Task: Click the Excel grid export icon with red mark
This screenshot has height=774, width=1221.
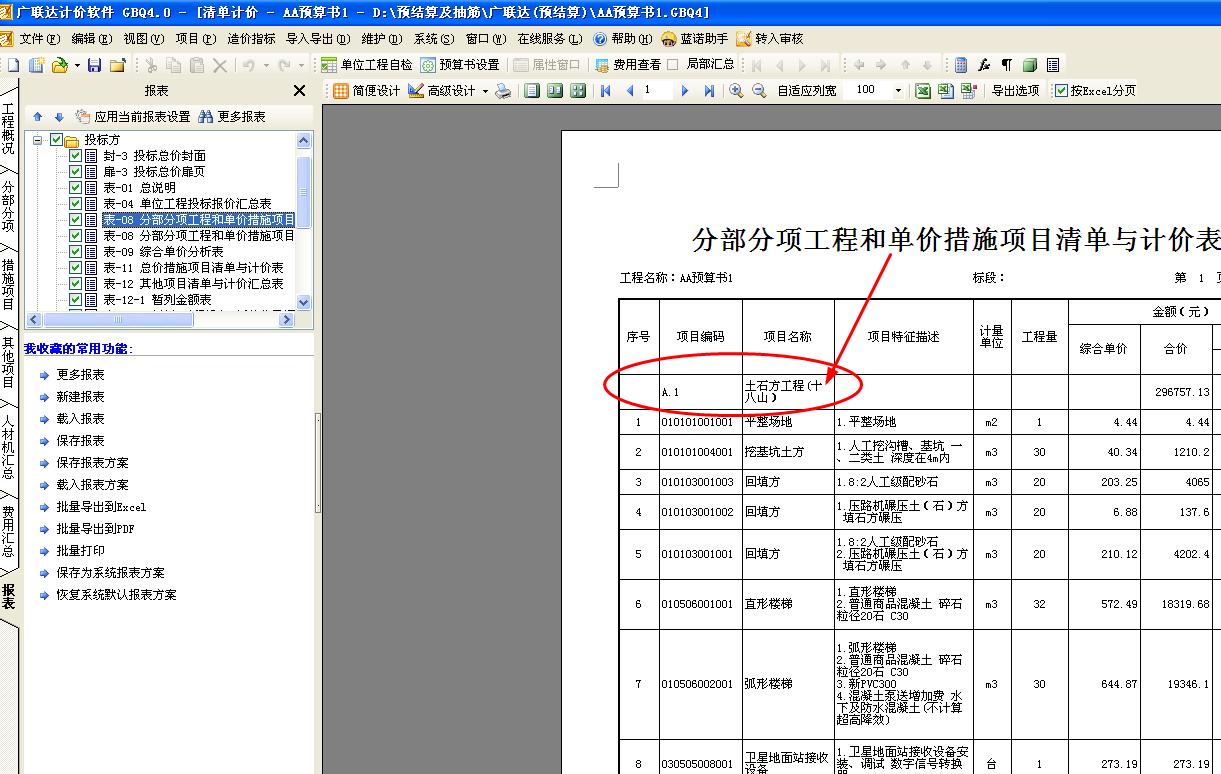Action: click(968, 91)
